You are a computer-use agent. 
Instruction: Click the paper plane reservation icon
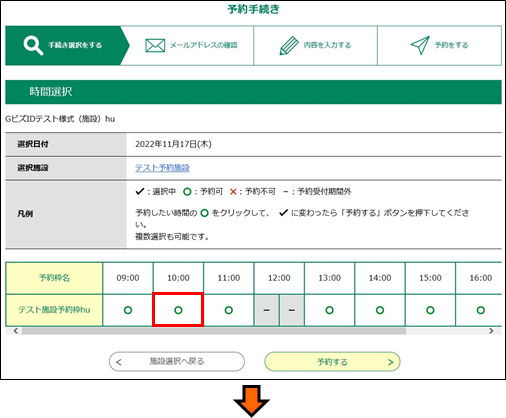[420, 45]
